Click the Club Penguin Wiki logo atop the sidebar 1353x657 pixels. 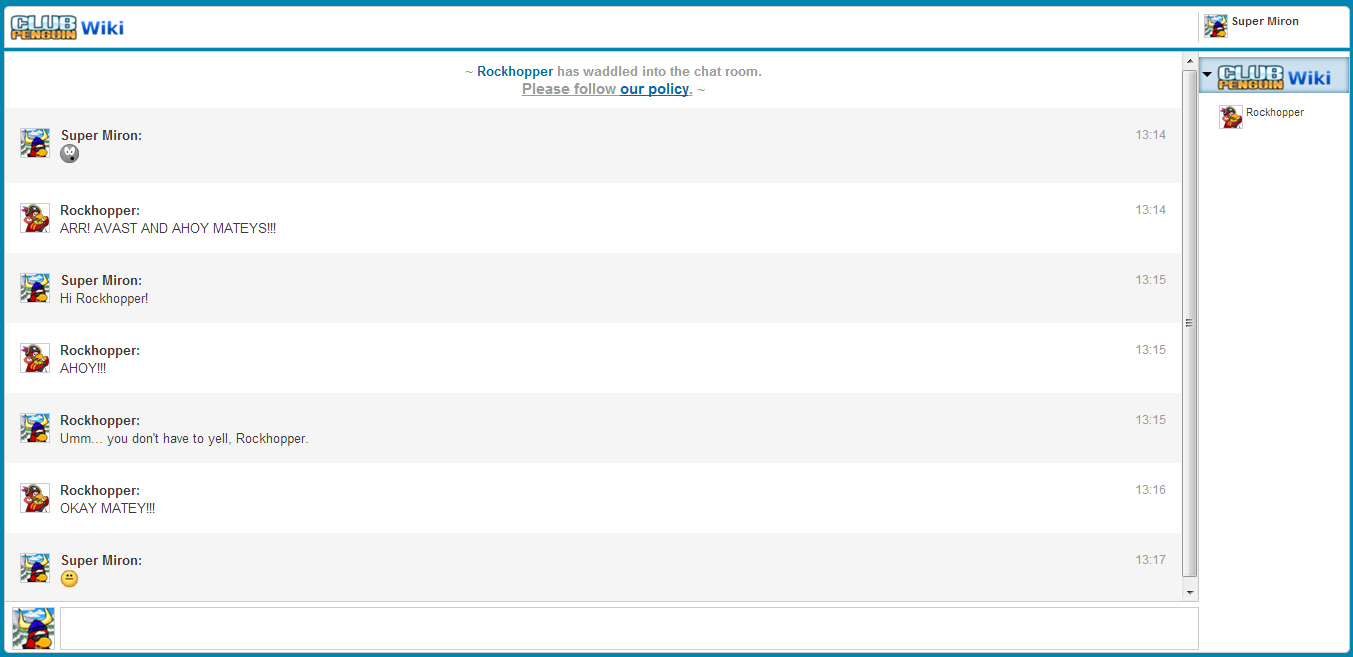tap(1276, 75)
